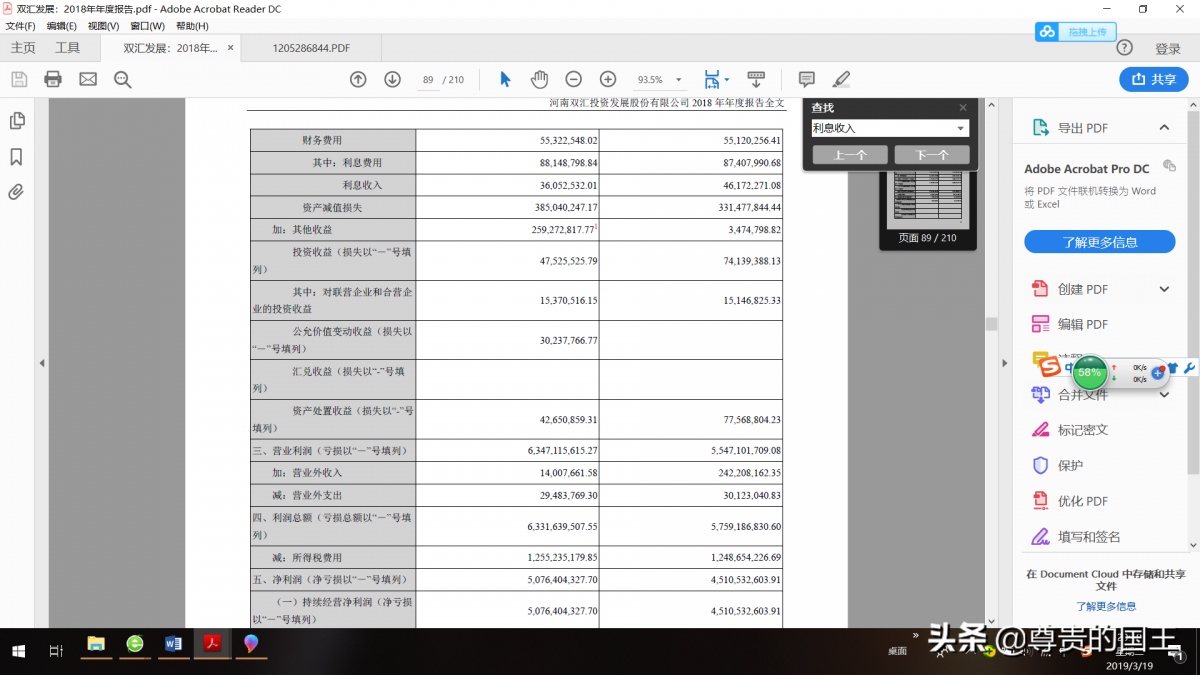This screenshot has width=1200, height=675.
Task: Open the 编辑(E) menu
Action: click(61, 26)
